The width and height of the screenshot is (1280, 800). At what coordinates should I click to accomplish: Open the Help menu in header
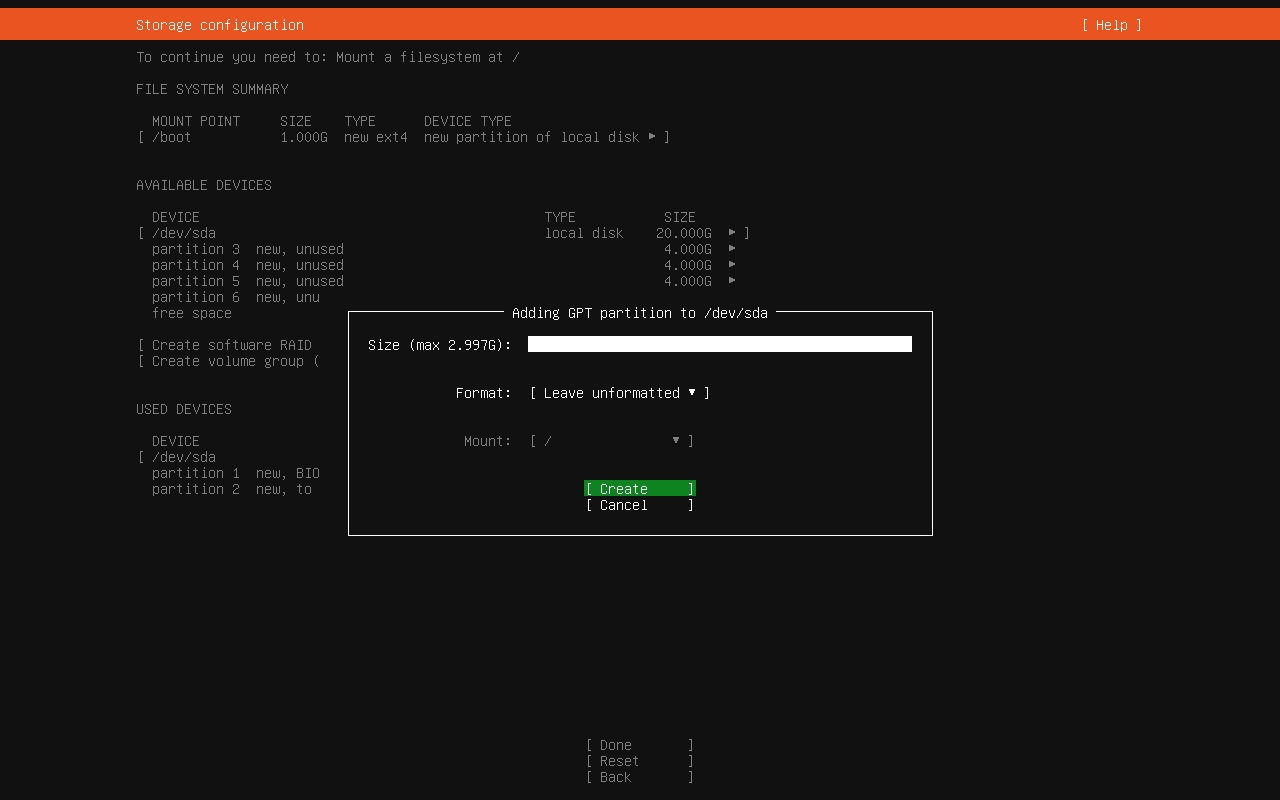tap(1111, 25)
